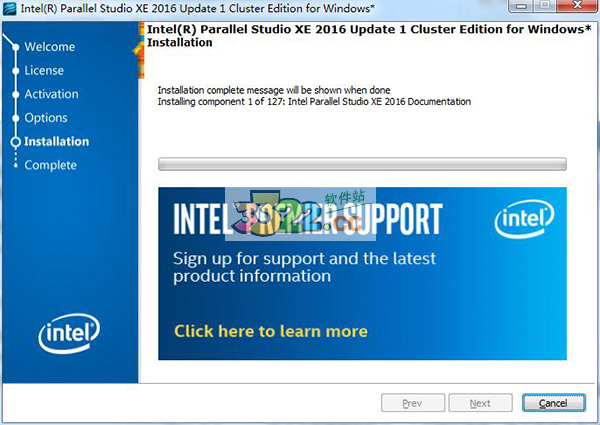Select the Activation step in the sidebar
This screenshot has height=425, width=600.
point(51,94)
